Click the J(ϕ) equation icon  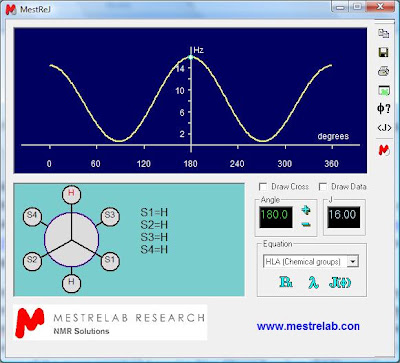(340, 283)
